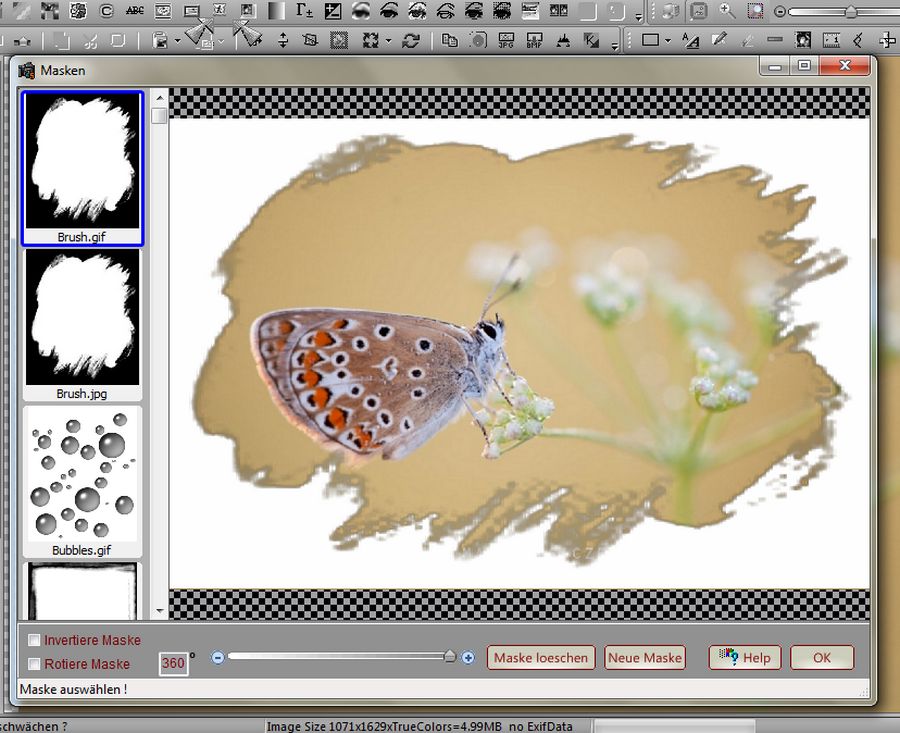This screenshot has width=900, height=733.
Task: Click the strikethrough ABC text icon
Action: 134,11
